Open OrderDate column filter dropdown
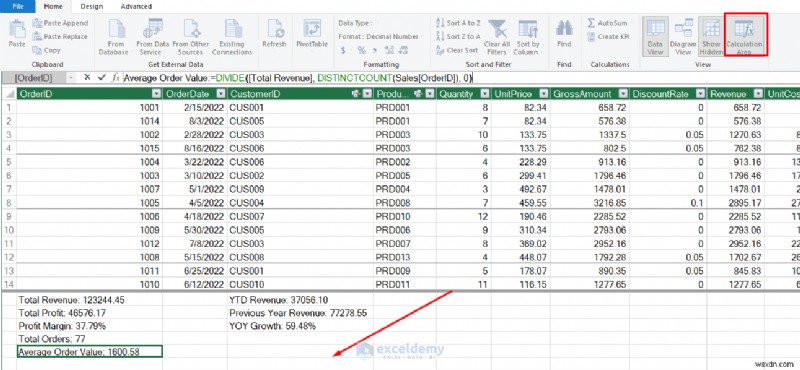 click(x=220, y=94)
